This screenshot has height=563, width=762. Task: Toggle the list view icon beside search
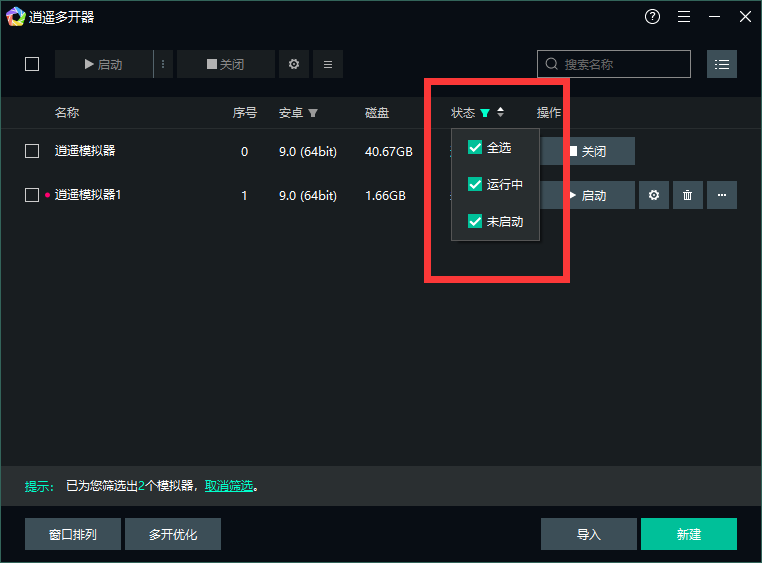click(722, 64)
